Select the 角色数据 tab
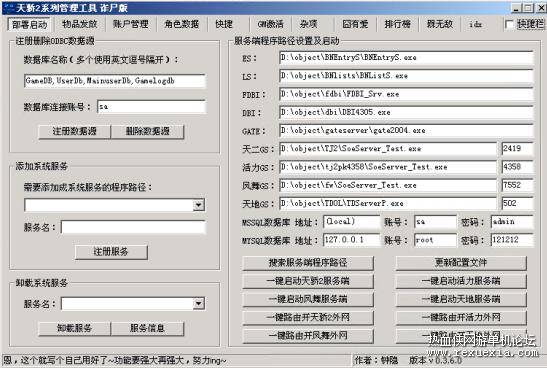 coord(181,24)
